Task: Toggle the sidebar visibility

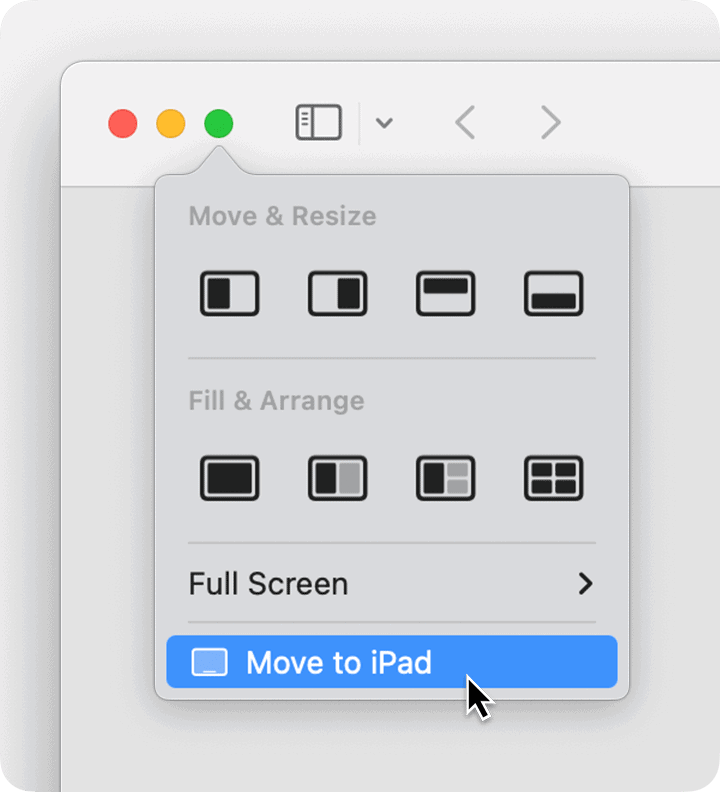Action: point(319,123)
